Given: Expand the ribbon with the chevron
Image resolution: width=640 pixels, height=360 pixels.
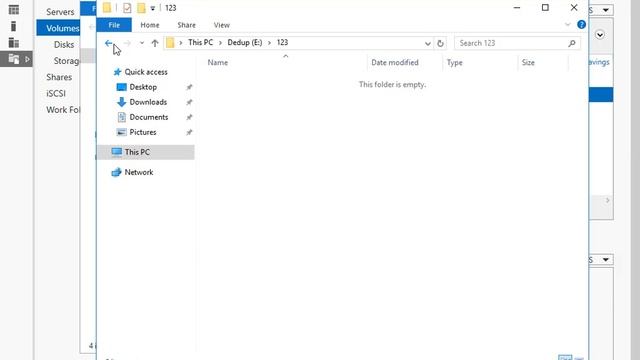Looking at the screenshot, I should point(567,25).
